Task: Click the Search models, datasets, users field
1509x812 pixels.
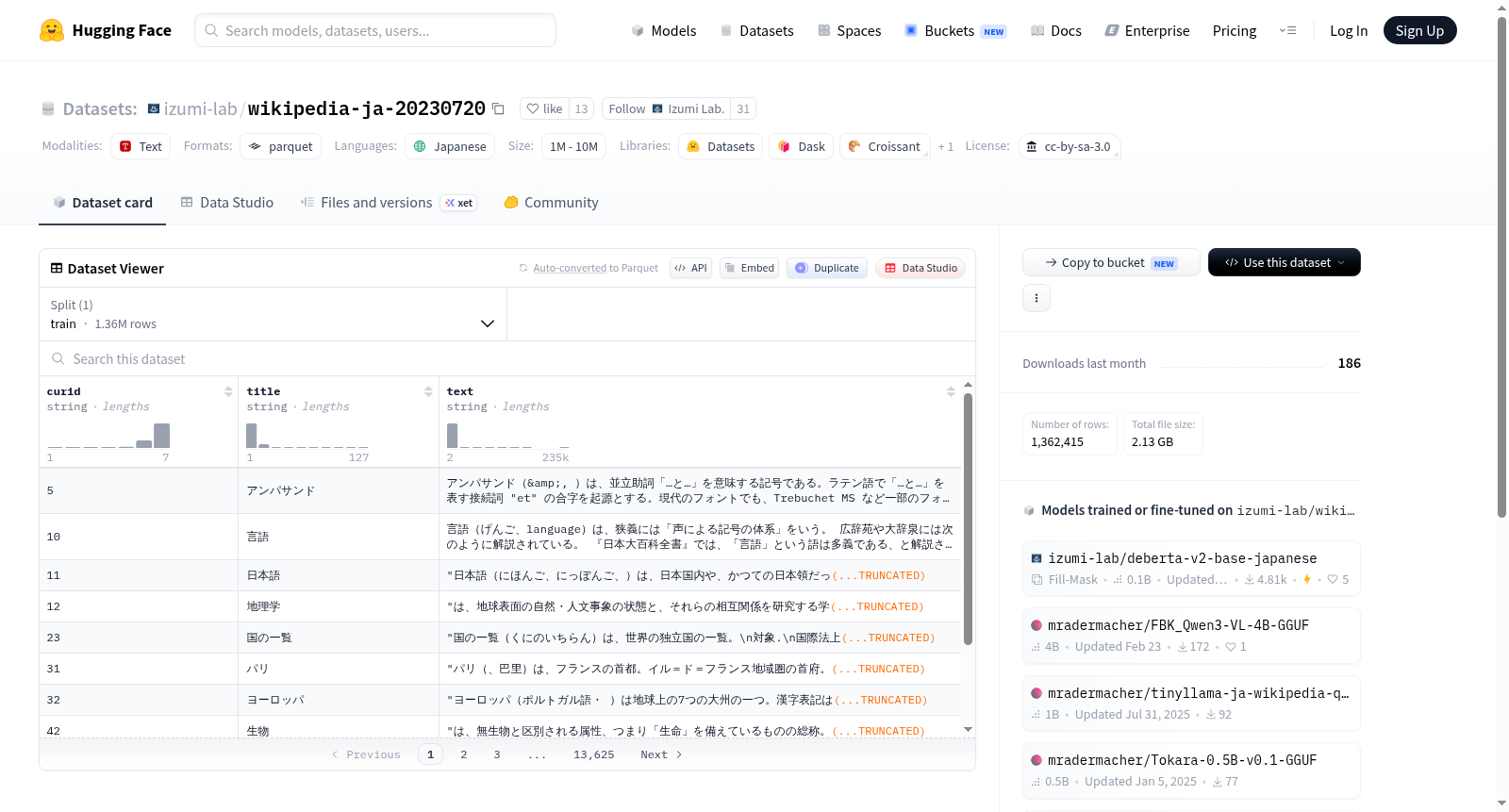Action: pos(375,30)
